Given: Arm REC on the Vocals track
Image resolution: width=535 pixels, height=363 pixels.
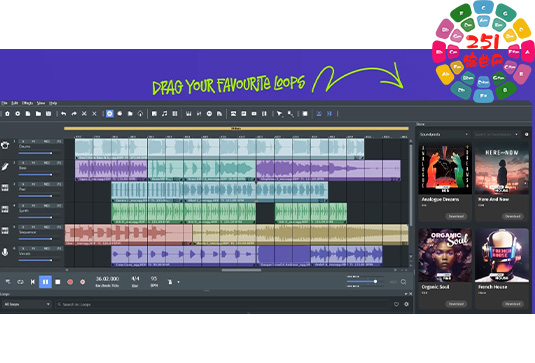Looking at the screenshot, I should coord(47,249).
